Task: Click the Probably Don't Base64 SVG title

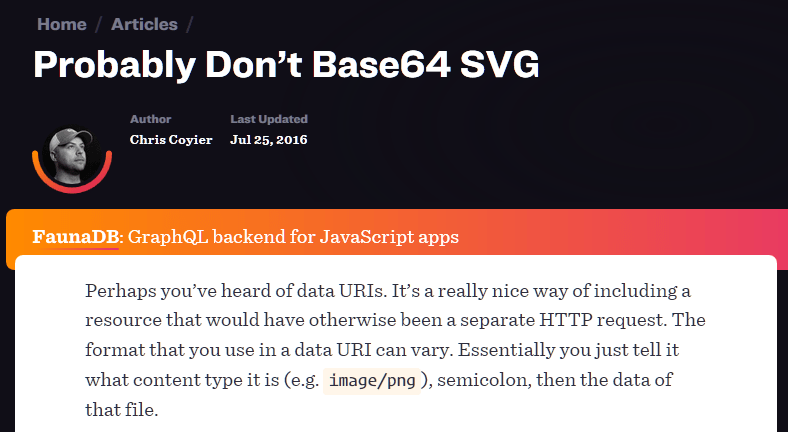Action: (x=286, y=65)
